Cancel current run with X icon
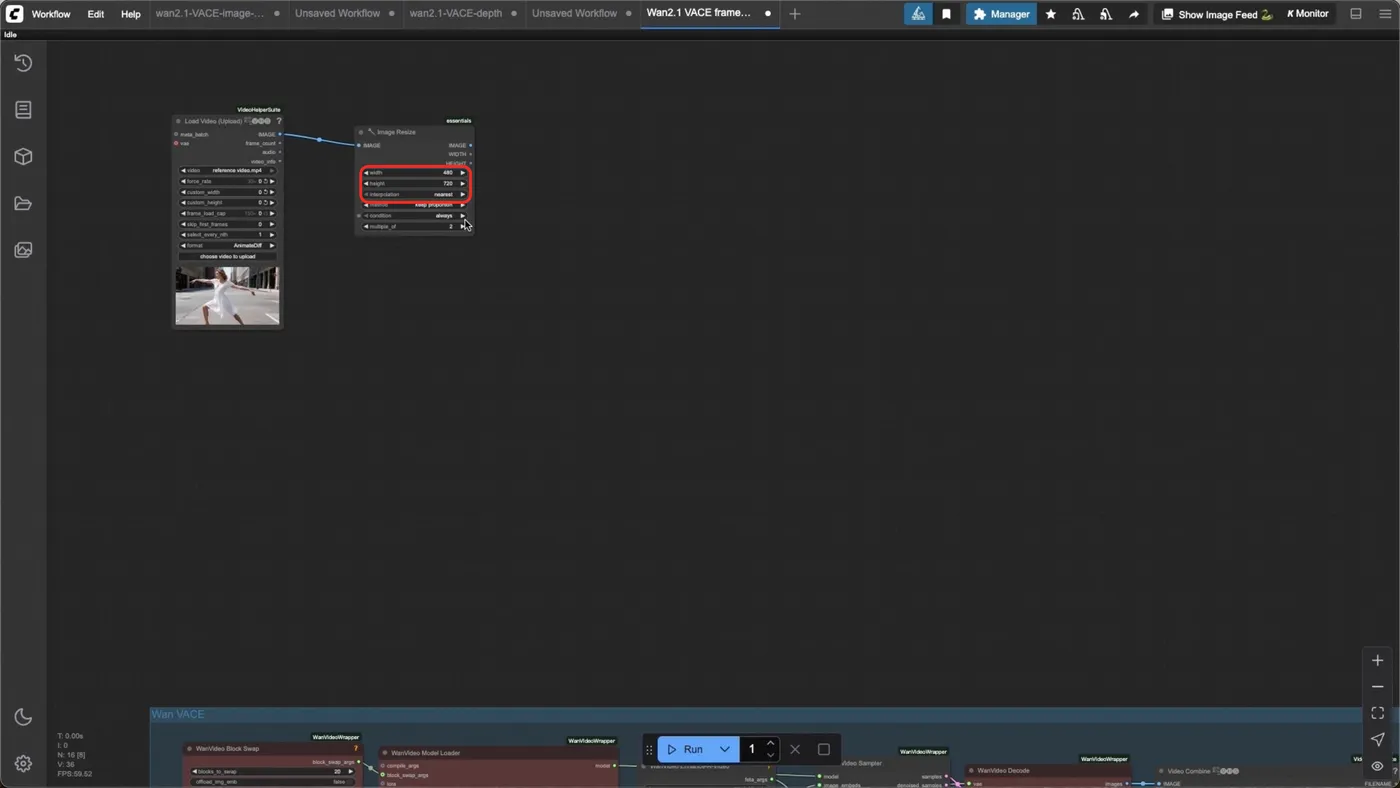This screenshot has height=788, width=1400. (x=795, y=749)
